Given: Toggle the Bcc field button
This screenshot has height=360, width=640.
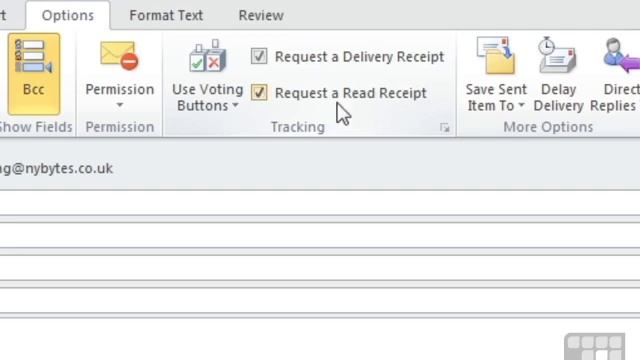Looking at the screenshot, I should (33, 74).
